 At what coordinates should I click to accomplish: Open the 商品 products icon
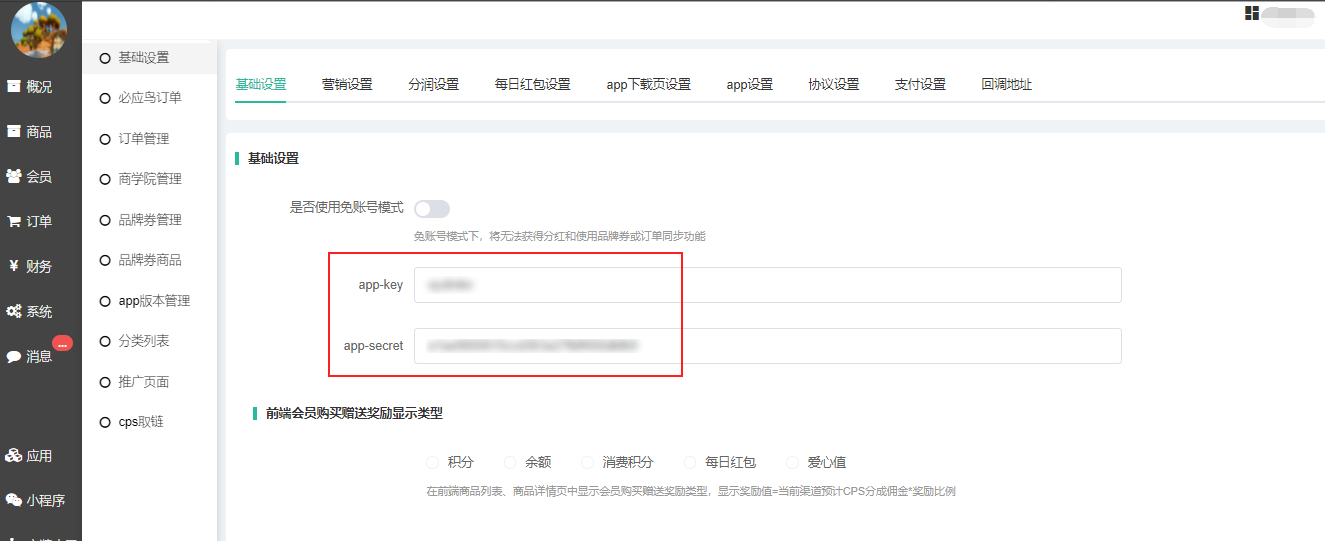point(14,131)
